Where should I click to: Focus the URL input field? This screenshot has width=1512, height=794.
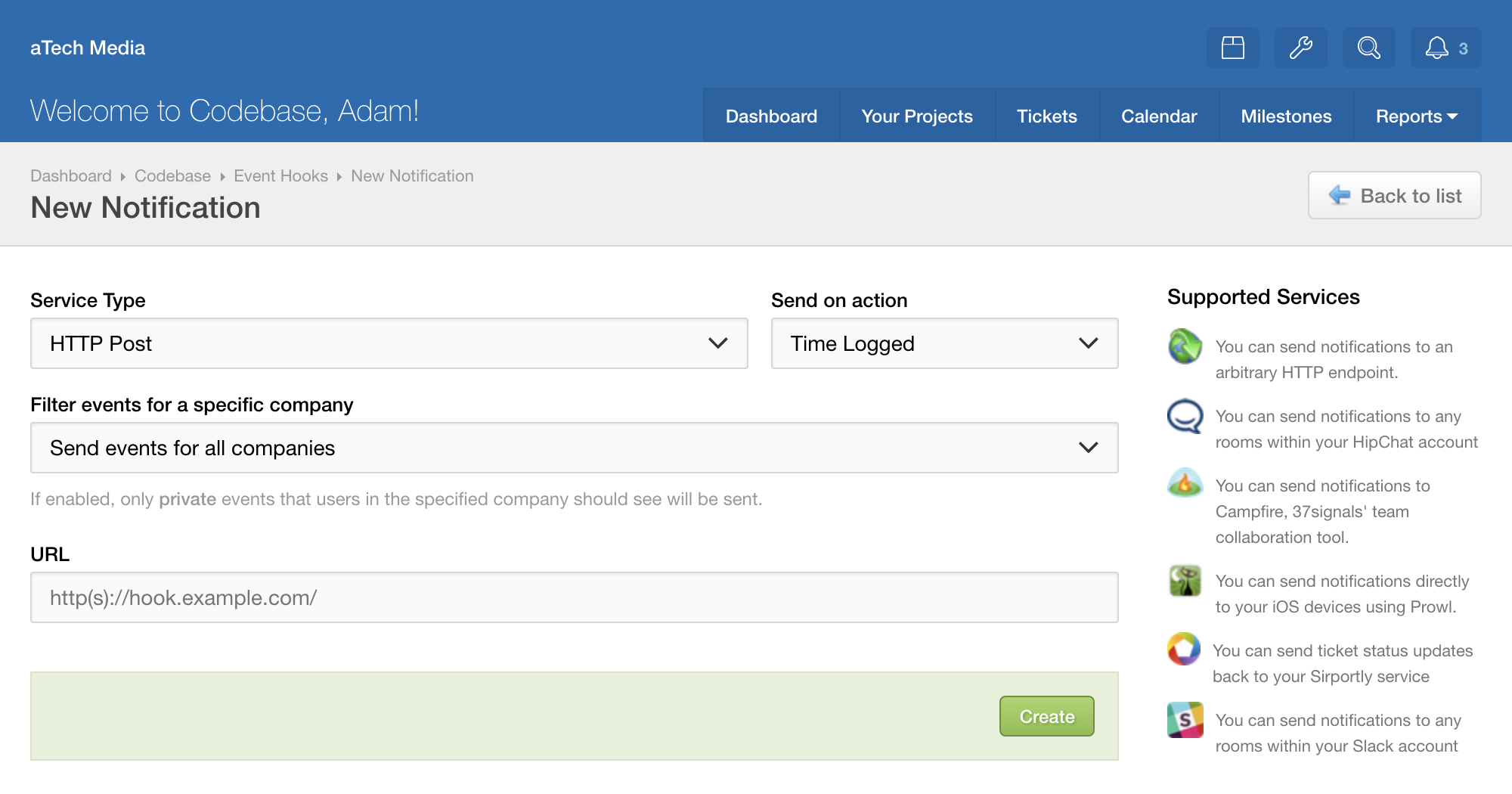click(x=574, y=597)
